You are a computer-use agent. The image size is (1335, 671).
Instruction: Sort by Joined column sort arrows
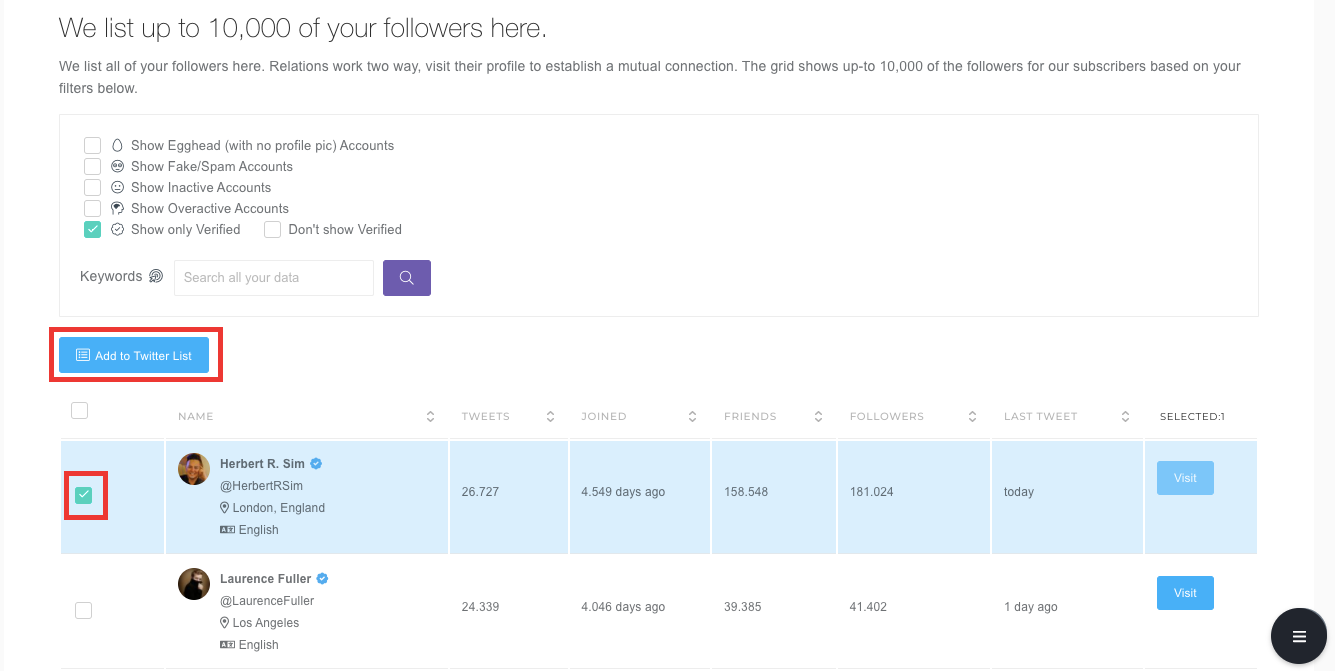(x=693, y=416)
